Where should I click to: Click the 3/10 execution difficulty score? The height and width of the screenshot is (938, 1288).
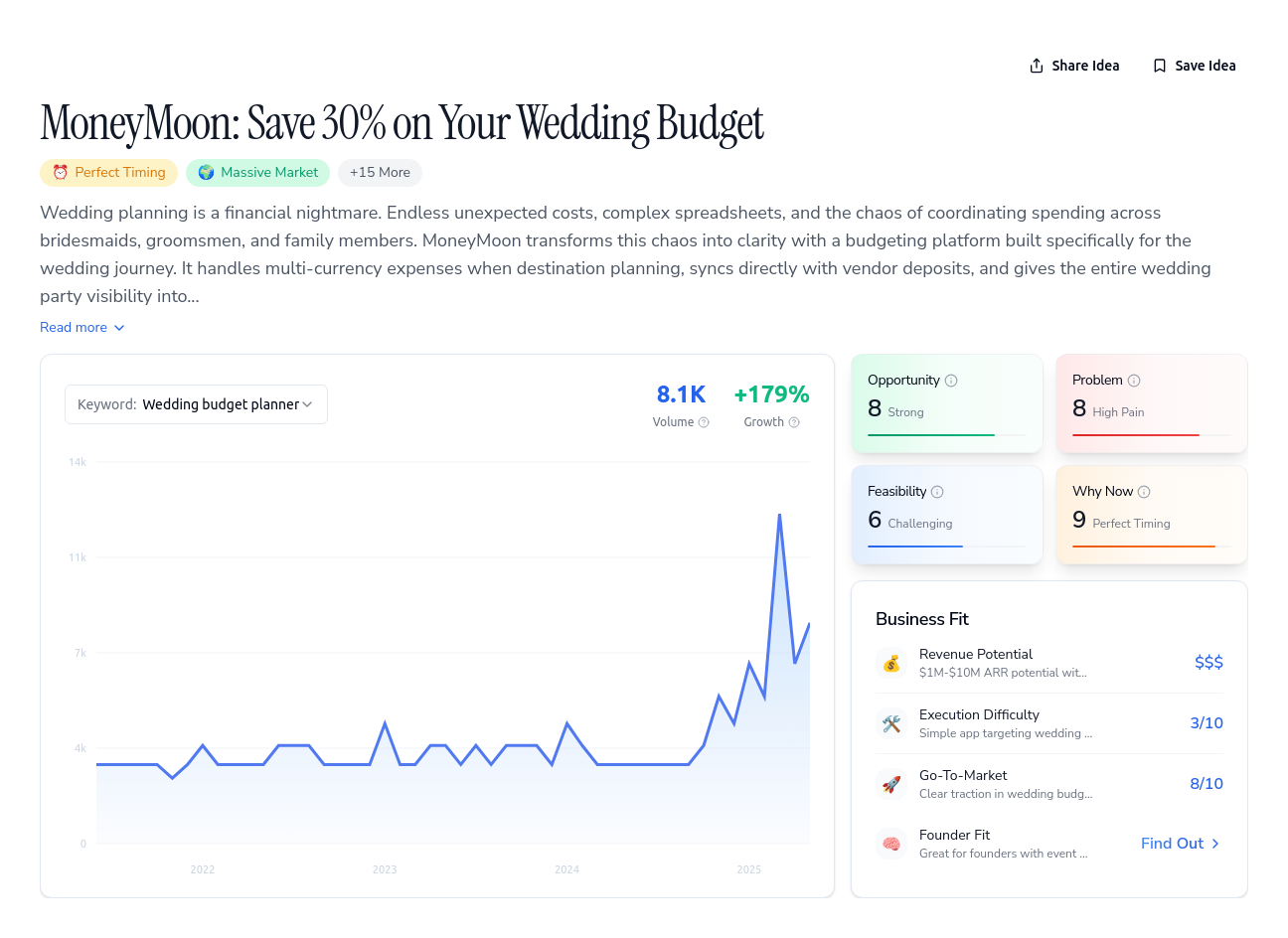1207,723
